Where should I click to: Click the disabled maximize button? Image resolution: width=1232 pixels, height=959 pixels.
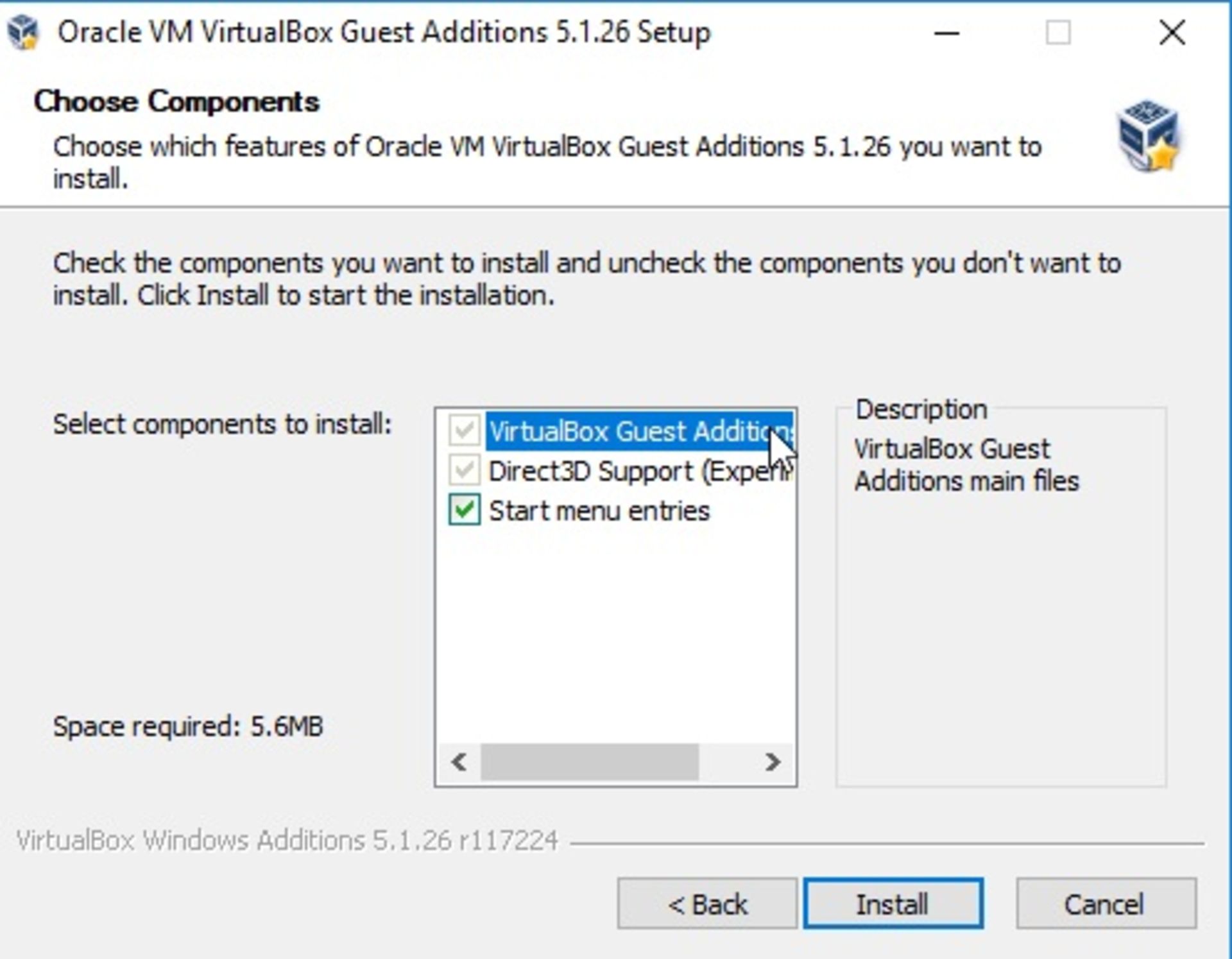click(1058, 32)
